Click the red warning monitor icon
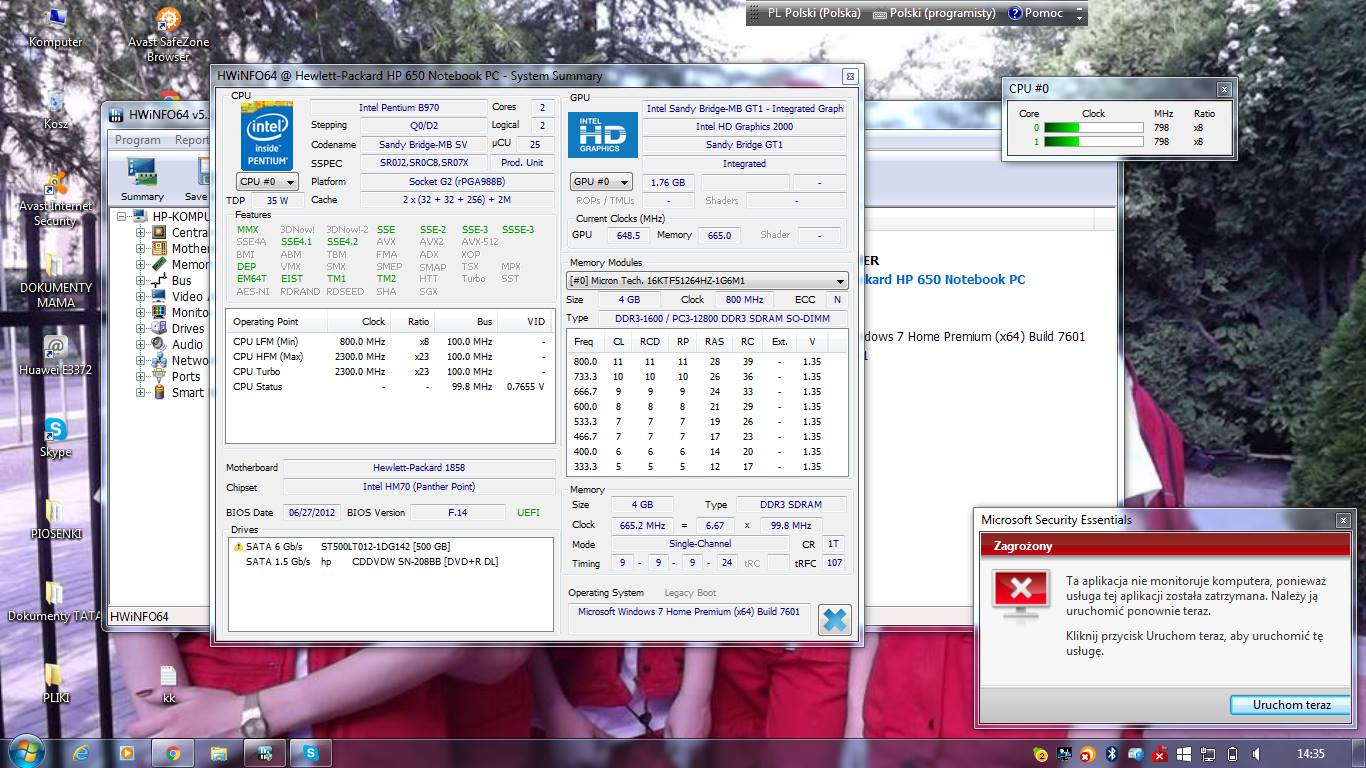 click(1020, 594)
